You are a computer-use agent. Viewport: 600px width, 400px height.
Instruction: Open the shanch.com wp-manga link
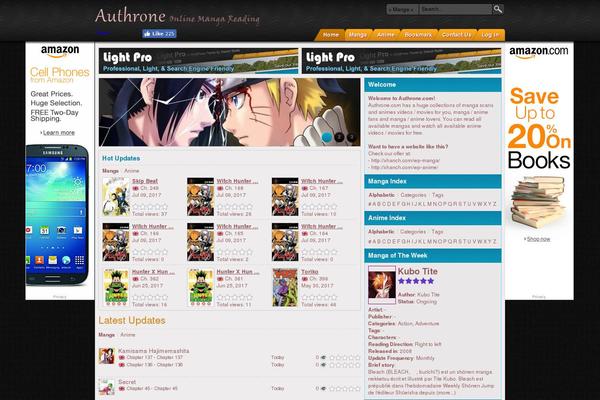(x=405, y=160)
